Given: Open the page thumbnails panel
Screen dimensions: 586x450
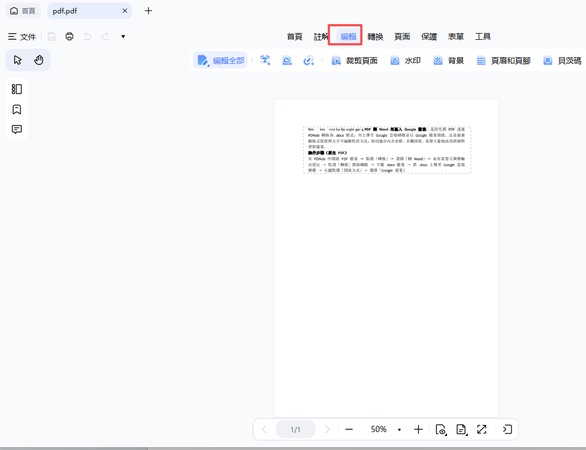Looking at the screenshot, I should (16, 89).
